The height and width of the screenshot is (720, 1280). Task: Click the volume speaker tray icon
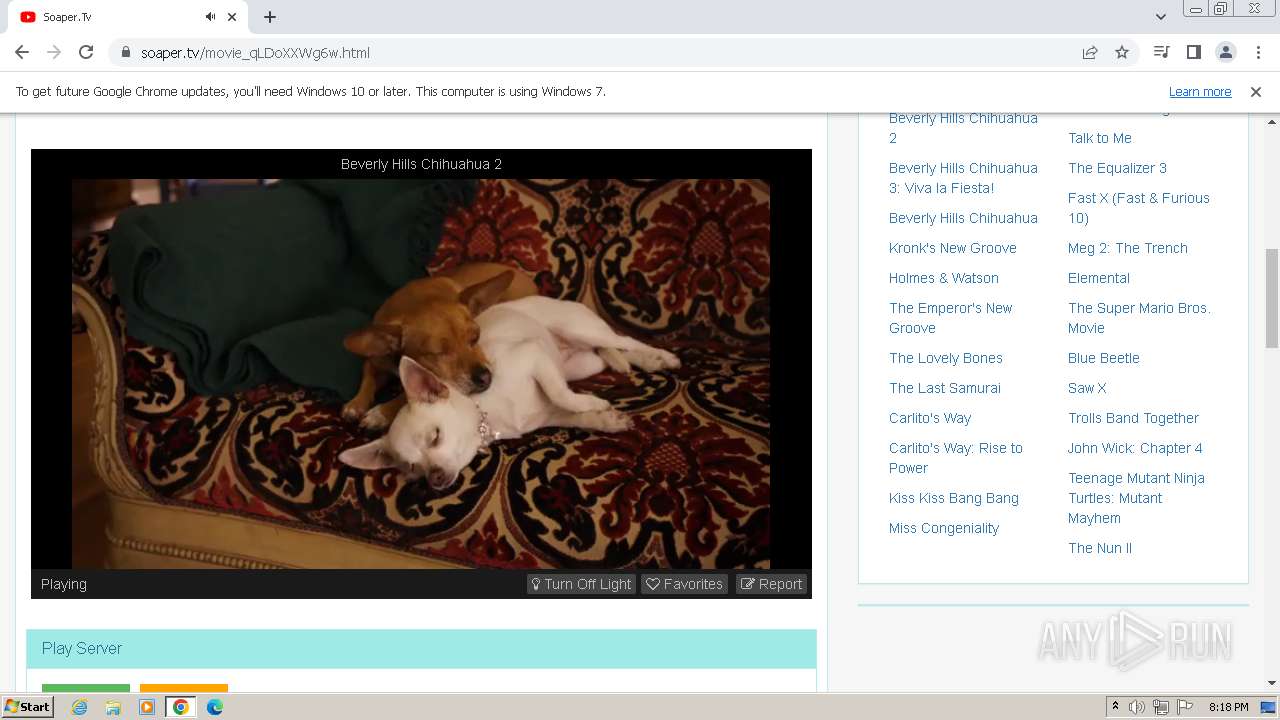click(1137, 707)
